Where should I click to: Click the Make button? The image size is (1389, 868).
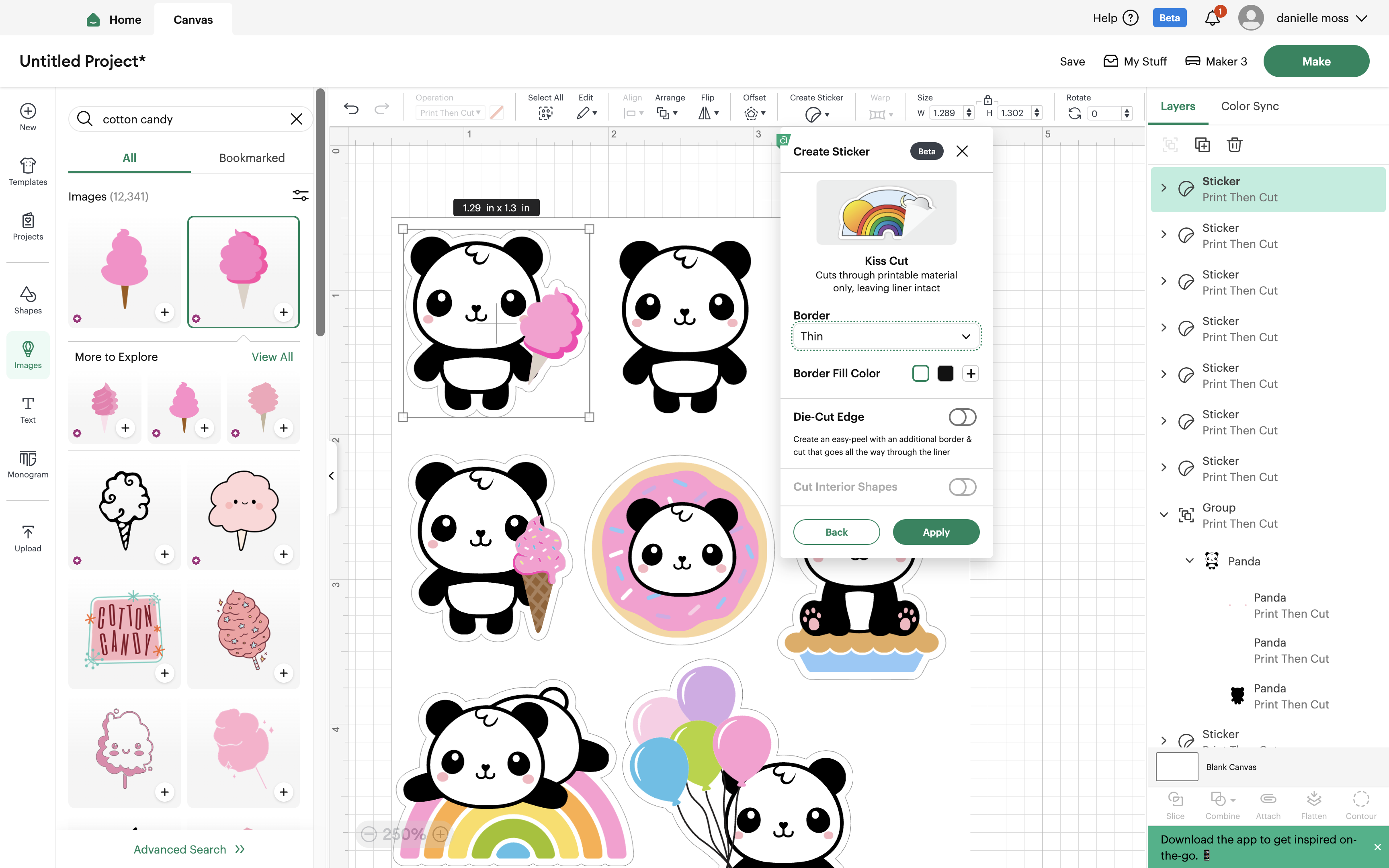click(x=1316, y=61)
